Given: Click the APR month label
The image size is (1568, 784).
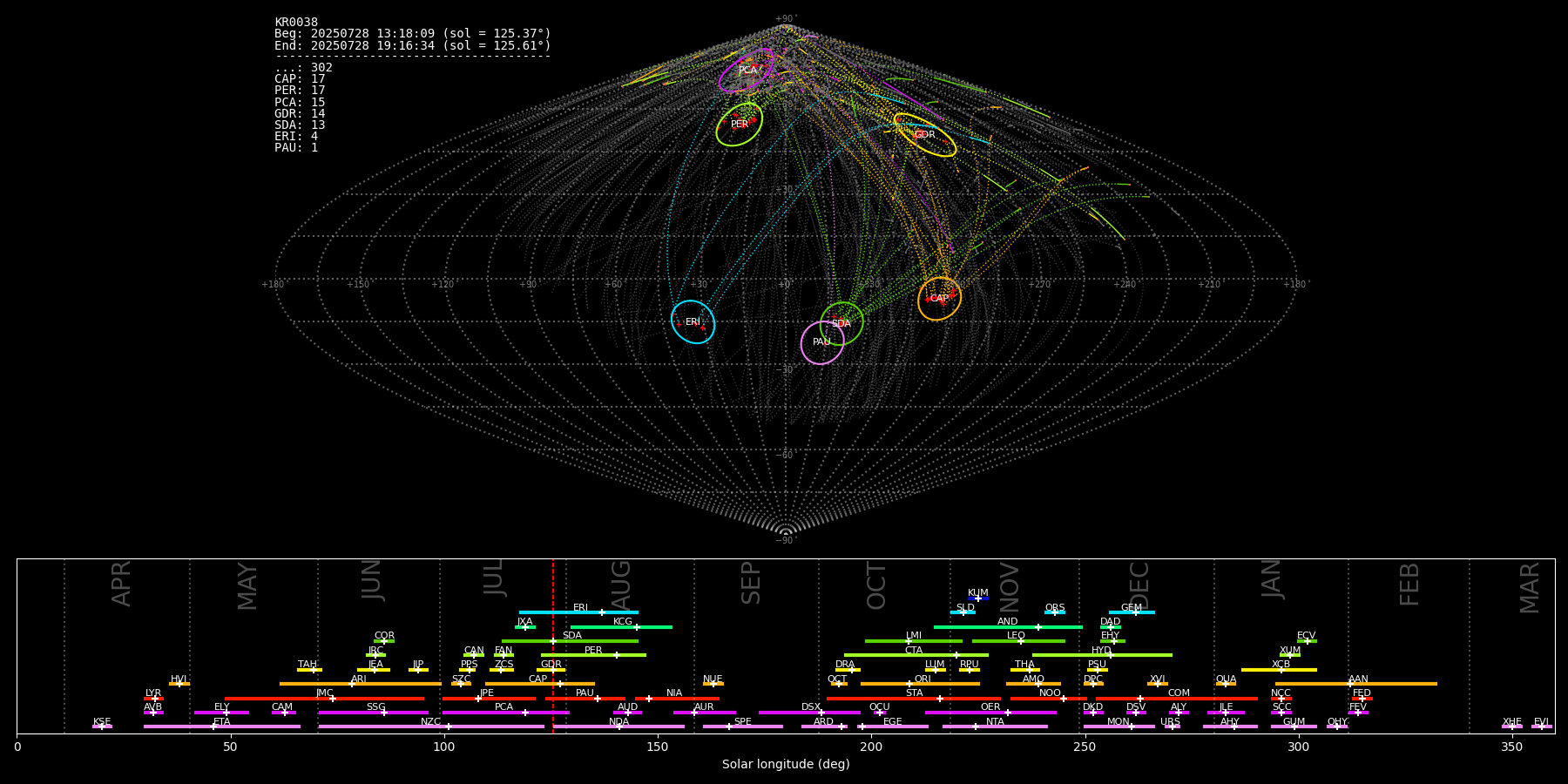Looking at the screenshot, I should coord(121,584).
